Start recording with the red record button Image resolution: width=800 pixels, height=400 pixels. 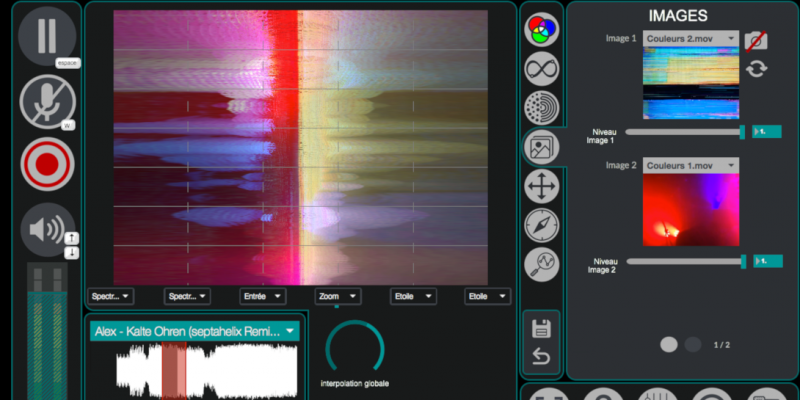(x=47, y=164)
